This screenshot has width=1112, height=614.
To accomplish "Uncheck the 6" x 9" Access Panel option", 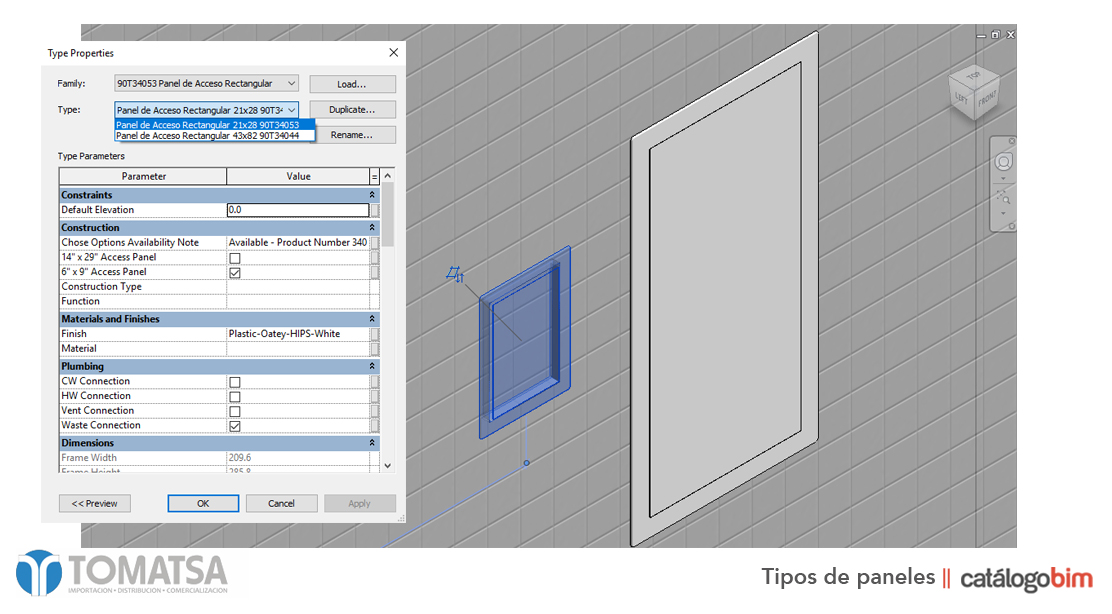I will 235,272.
